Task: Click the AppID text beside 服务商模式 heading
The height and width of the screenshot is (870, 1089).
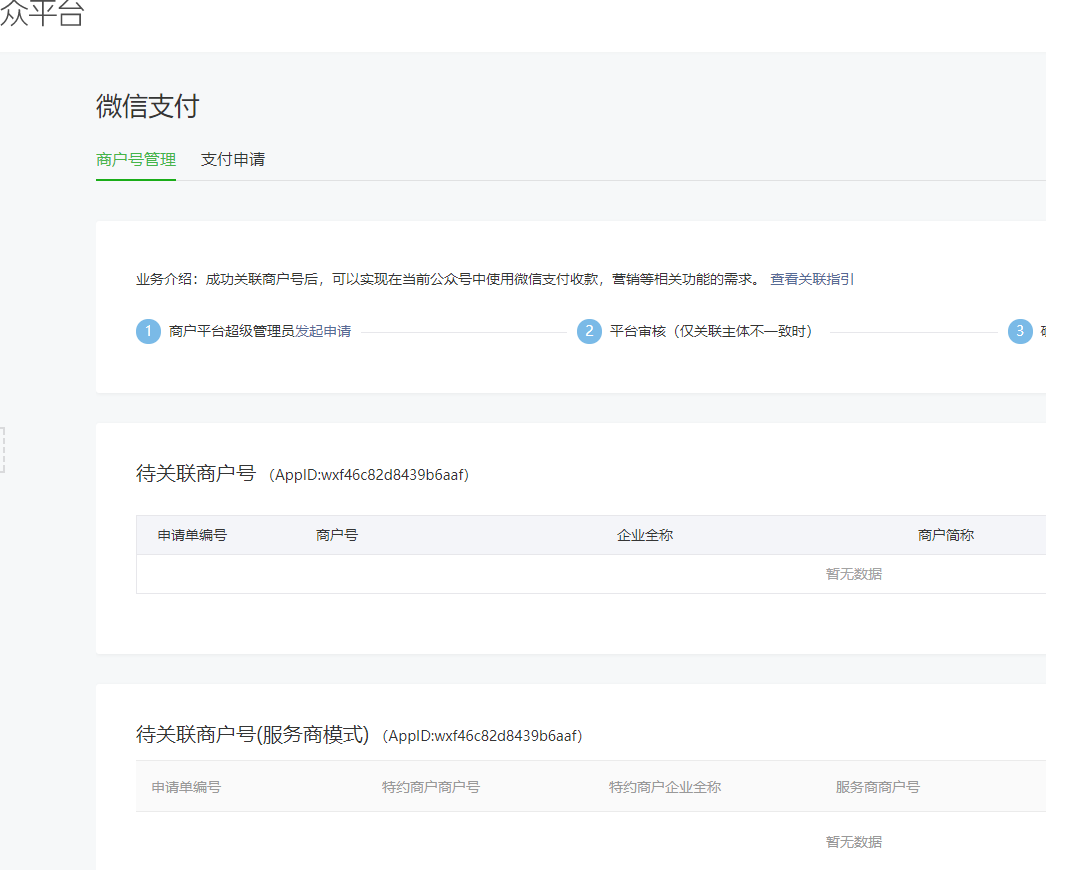Action: coord(483,736)
